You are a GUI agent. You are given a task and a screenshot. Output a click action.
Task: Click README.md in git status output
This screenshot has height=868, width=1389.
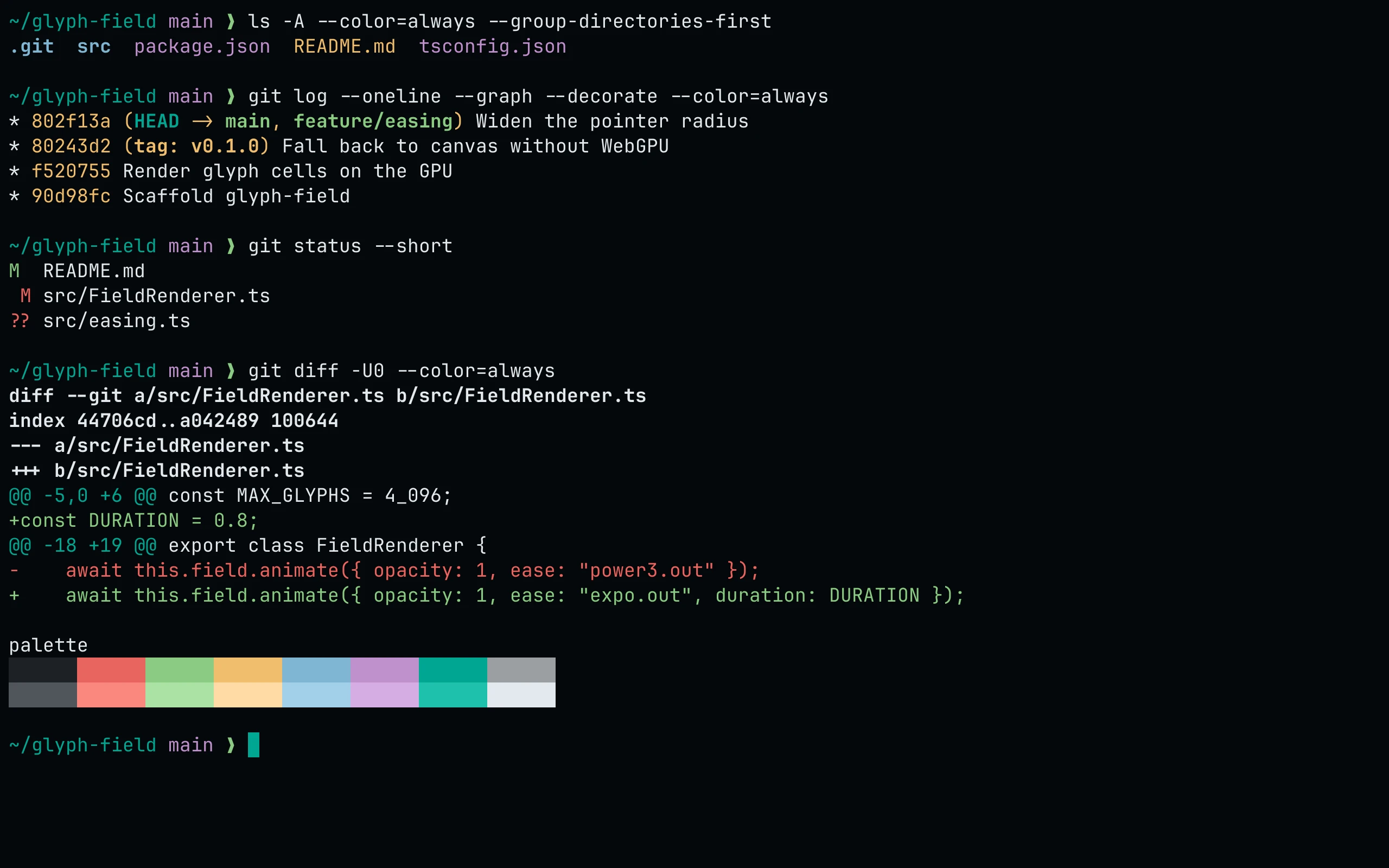[94, 271]
